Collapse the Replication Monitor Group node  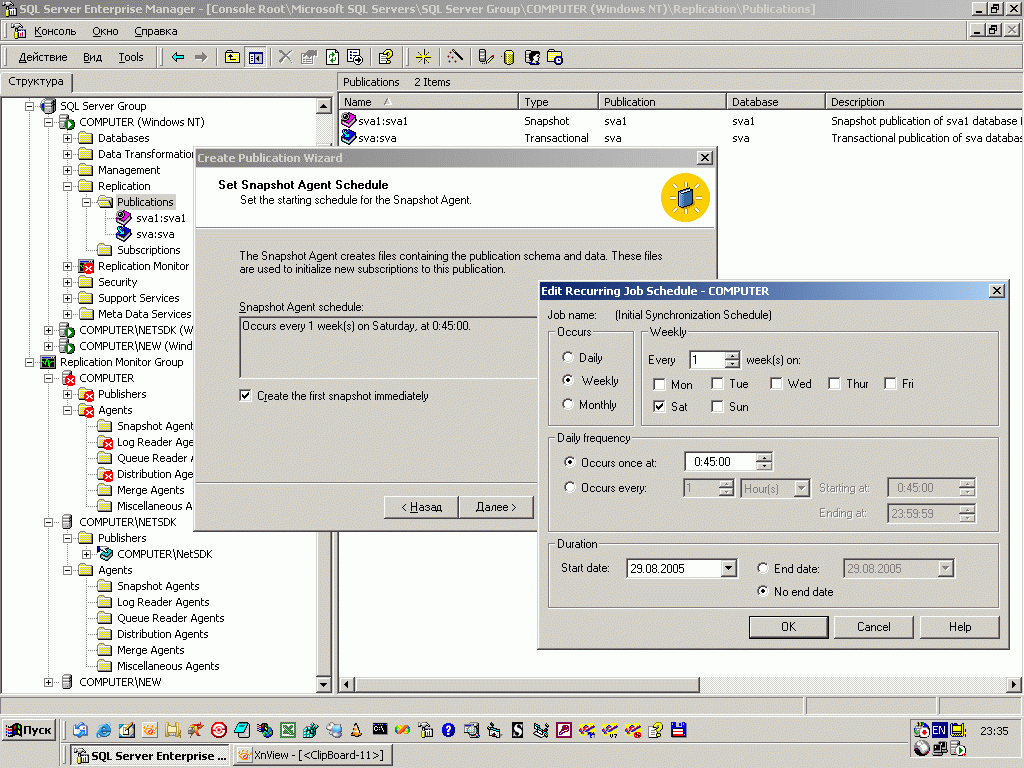coord(29,362)
